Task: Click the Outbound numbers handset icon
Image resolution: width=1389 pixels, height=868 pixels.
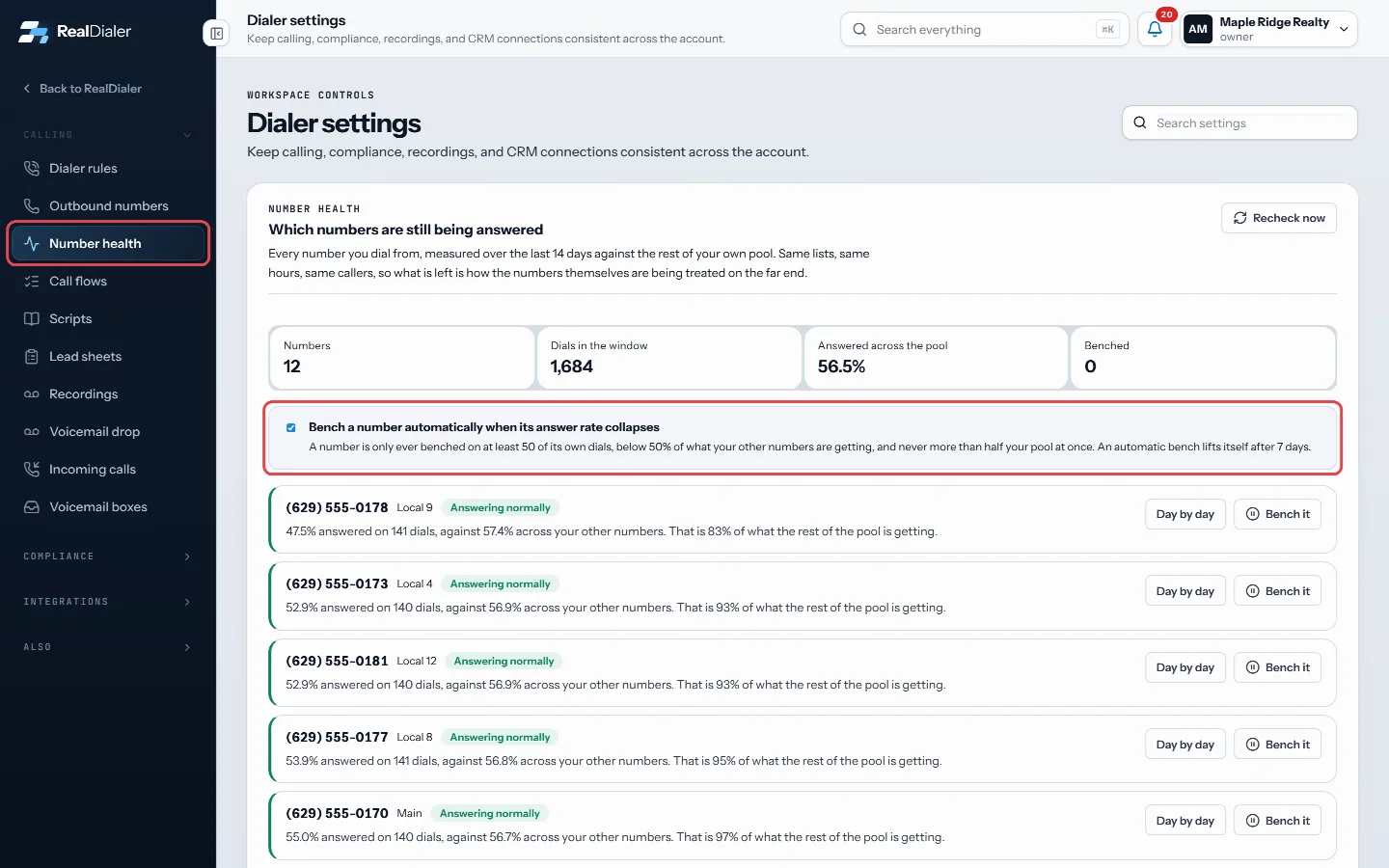Action: click(x=32, y=205)
